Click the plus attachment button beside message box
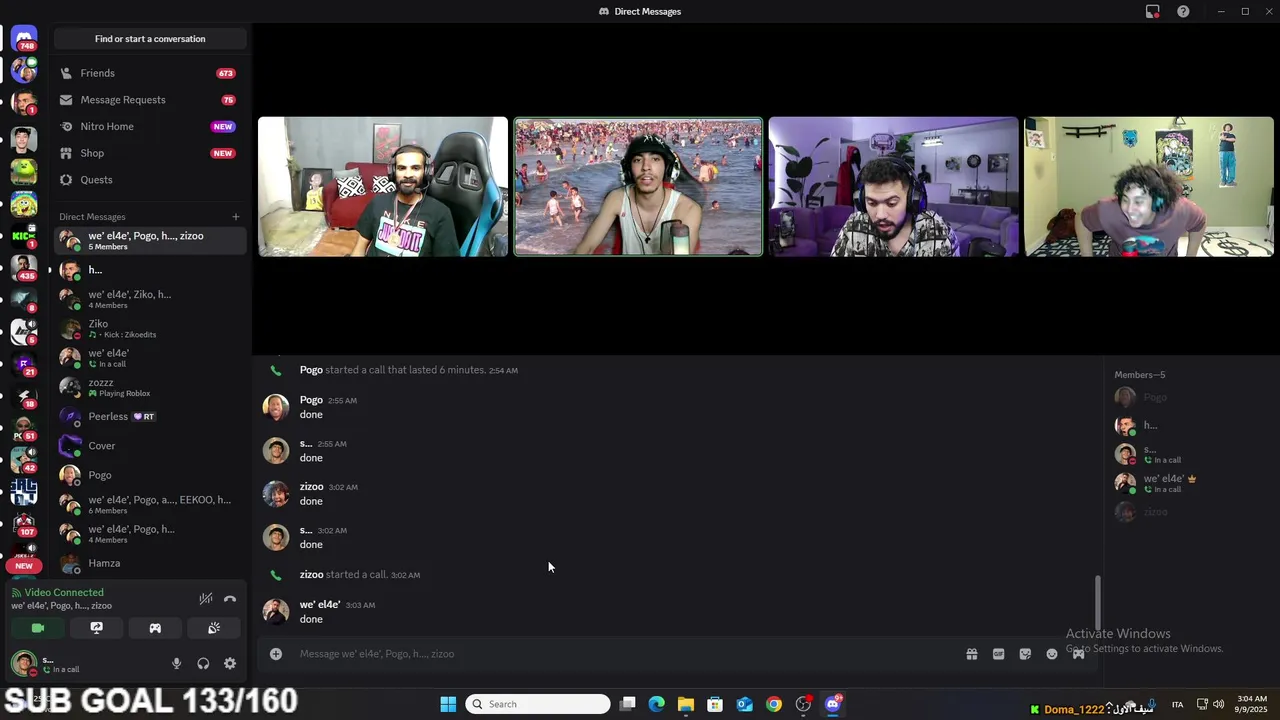1280x720 pixels. [276, 654]
